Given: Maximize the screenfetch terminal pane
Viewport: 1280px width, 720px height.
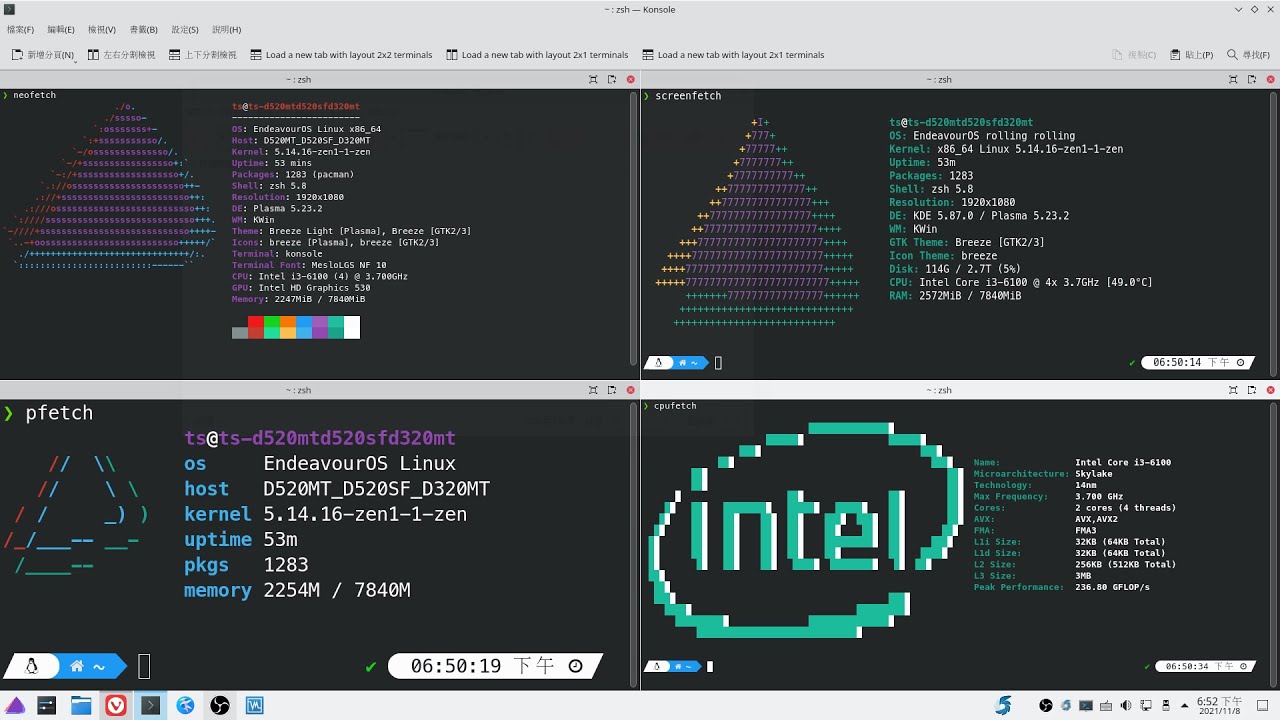Looking at the screenshot, I should coord(1234,80).
